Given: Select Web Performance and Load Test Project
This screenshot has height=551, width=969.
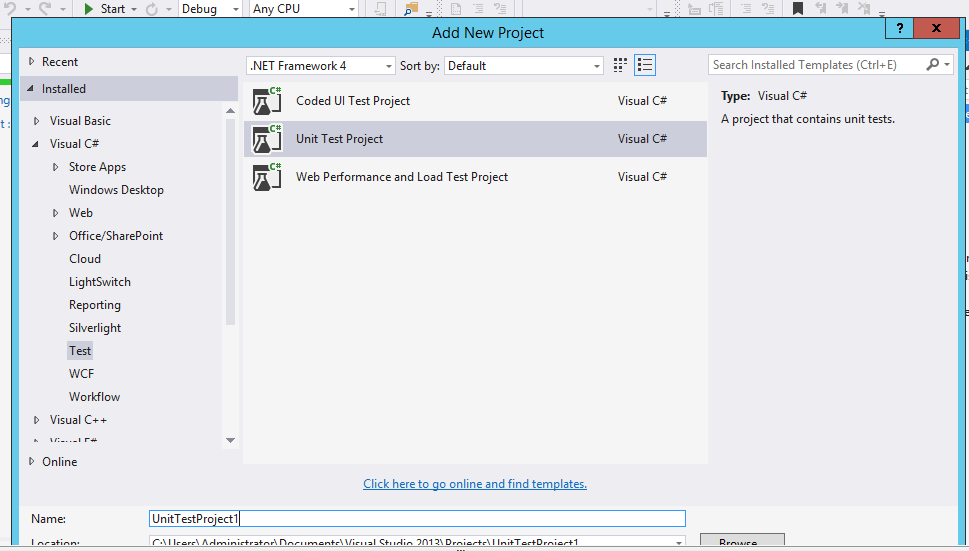Looking at the screenshot, I should pyautogui.click(x=475, y=177).
